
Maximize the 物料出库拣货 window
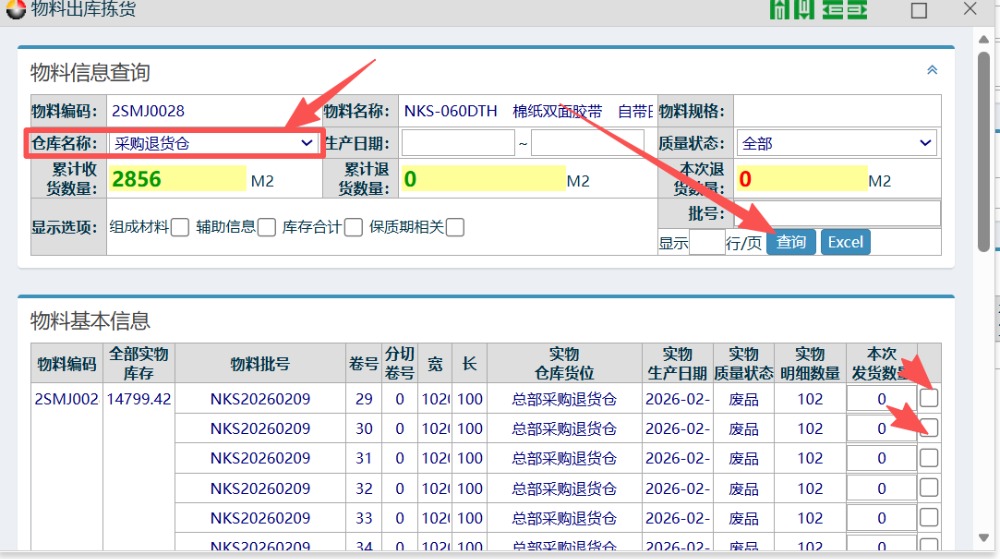pyautogui.click(x=918, y=10)
